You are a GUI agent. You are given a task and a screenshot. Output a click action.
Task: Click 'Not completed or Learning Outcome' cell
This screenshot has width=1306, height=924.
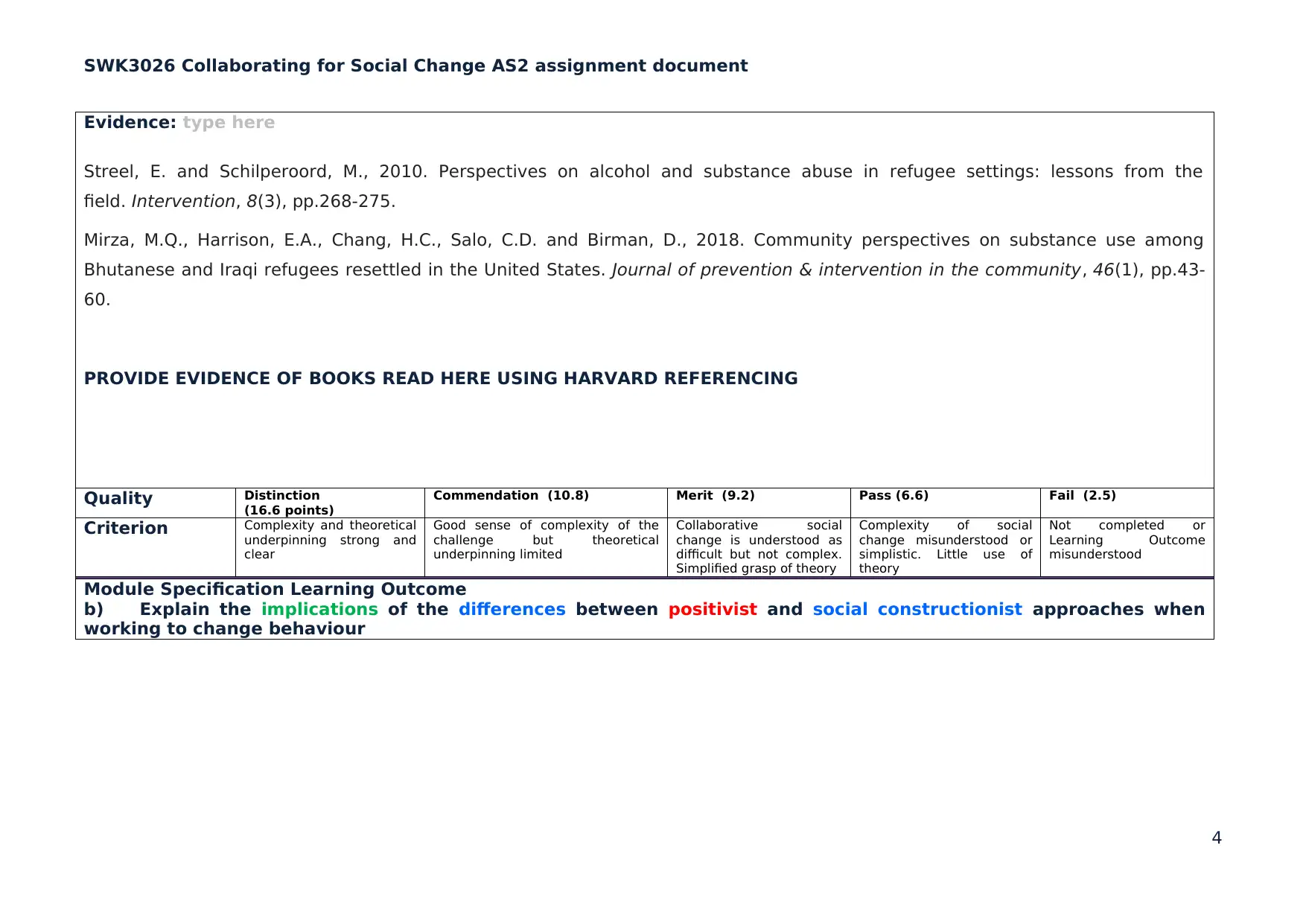(x=1127, y=547)
